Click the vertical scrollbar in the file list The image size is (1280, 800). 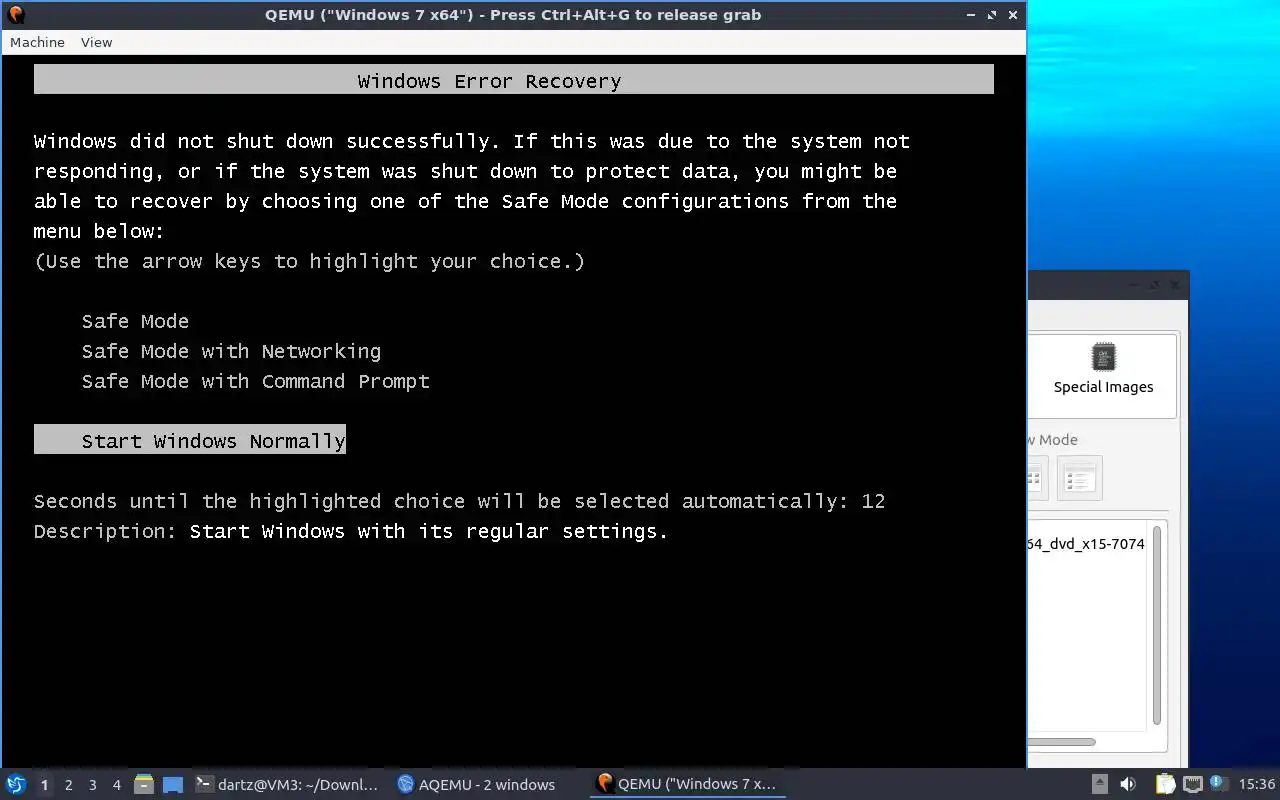point(1157,625)
